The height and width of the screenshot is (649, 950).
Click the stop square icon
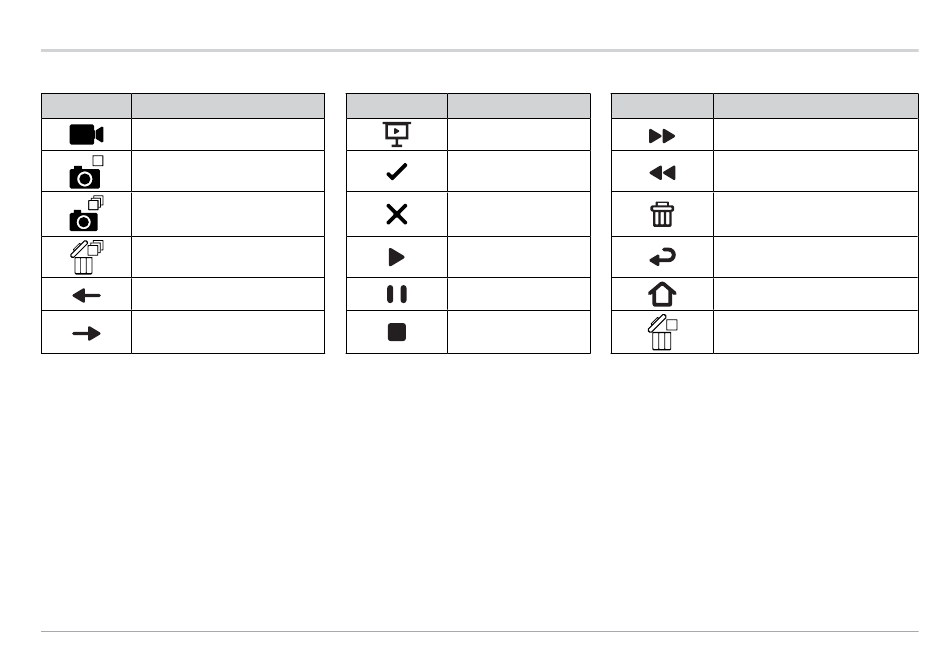tap(397, 332)
